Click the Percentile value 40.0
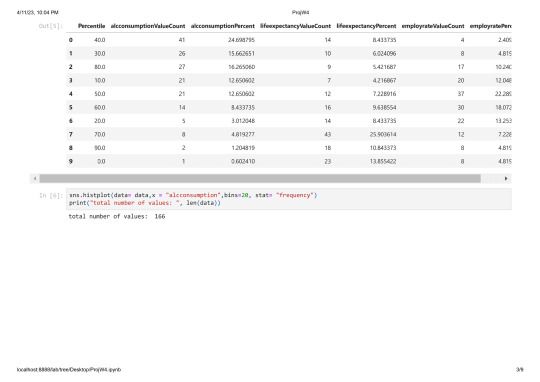Image resolution: width=540 pixels, height=382 pixels. point(100,40)
